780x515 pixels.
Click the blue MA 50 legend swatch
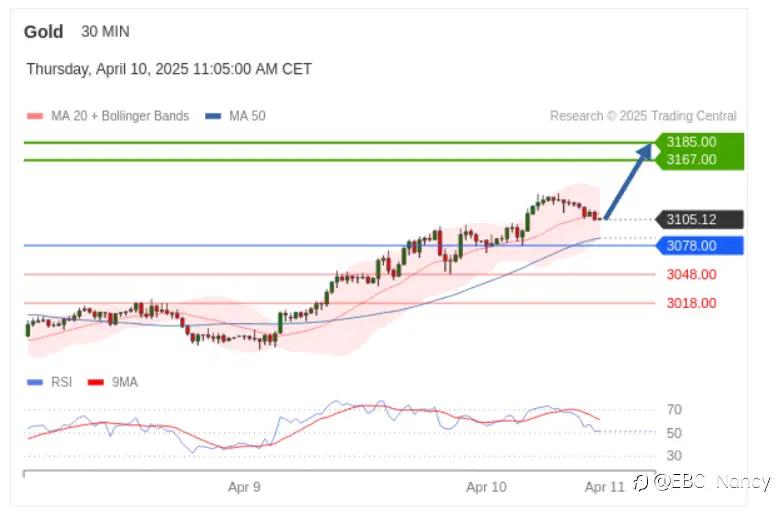213,116
